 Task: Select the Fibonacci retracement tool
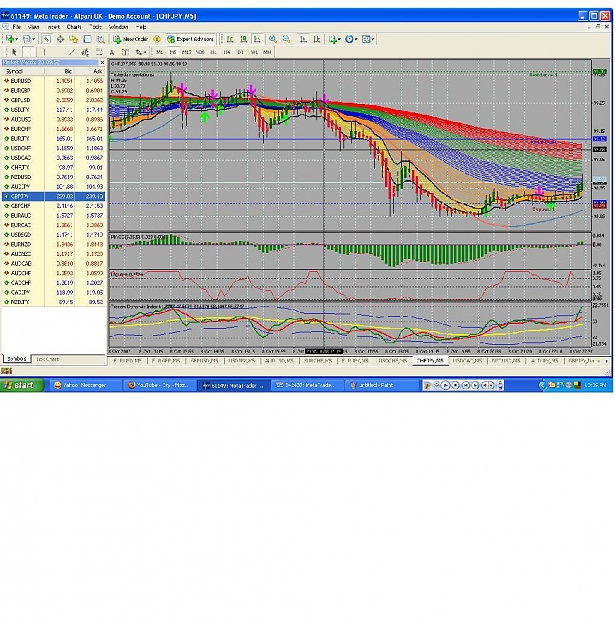[98, 52]
